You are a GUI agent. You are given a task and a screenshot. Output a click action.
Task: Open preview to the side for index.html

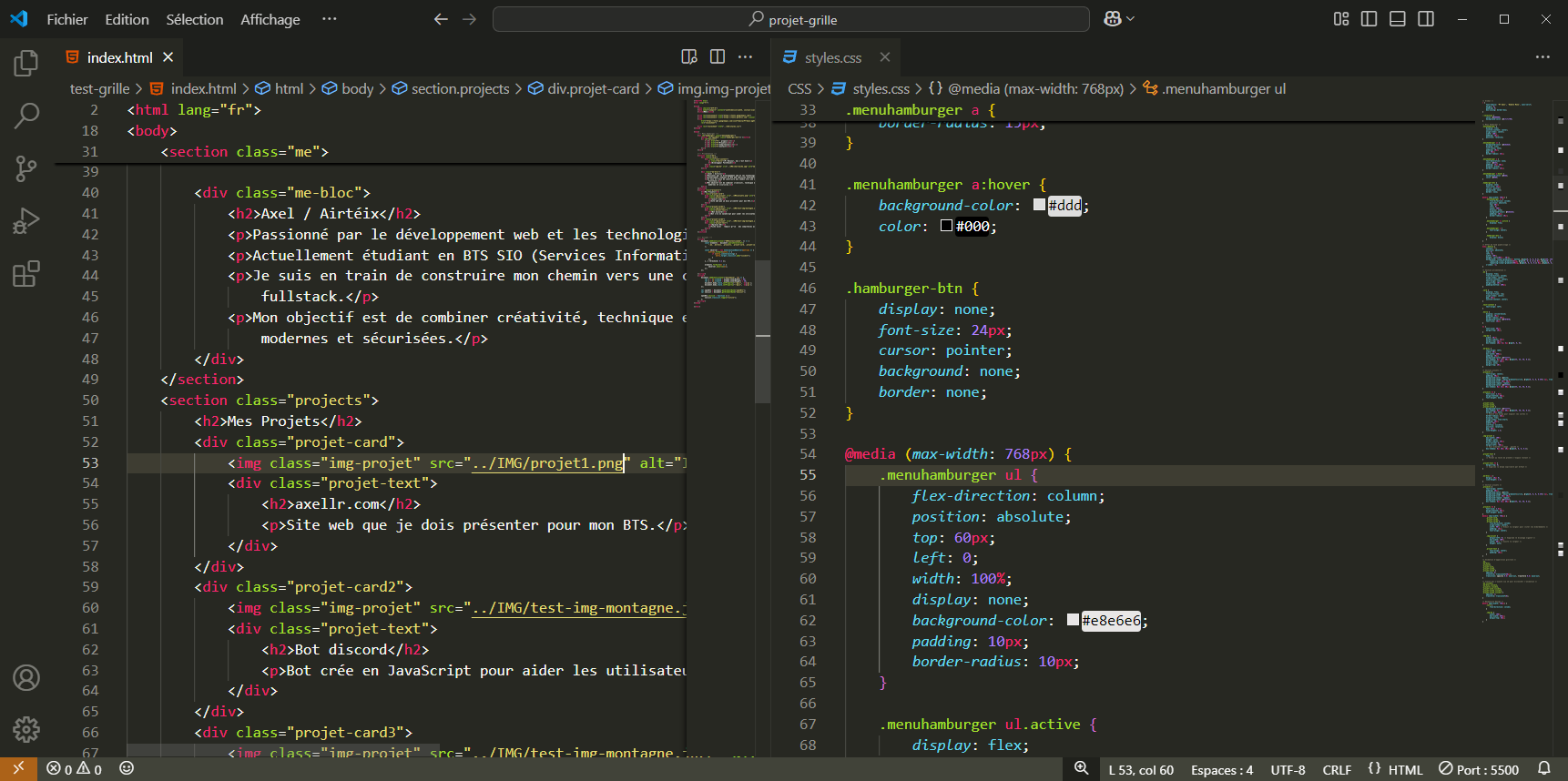click(689, 56)
